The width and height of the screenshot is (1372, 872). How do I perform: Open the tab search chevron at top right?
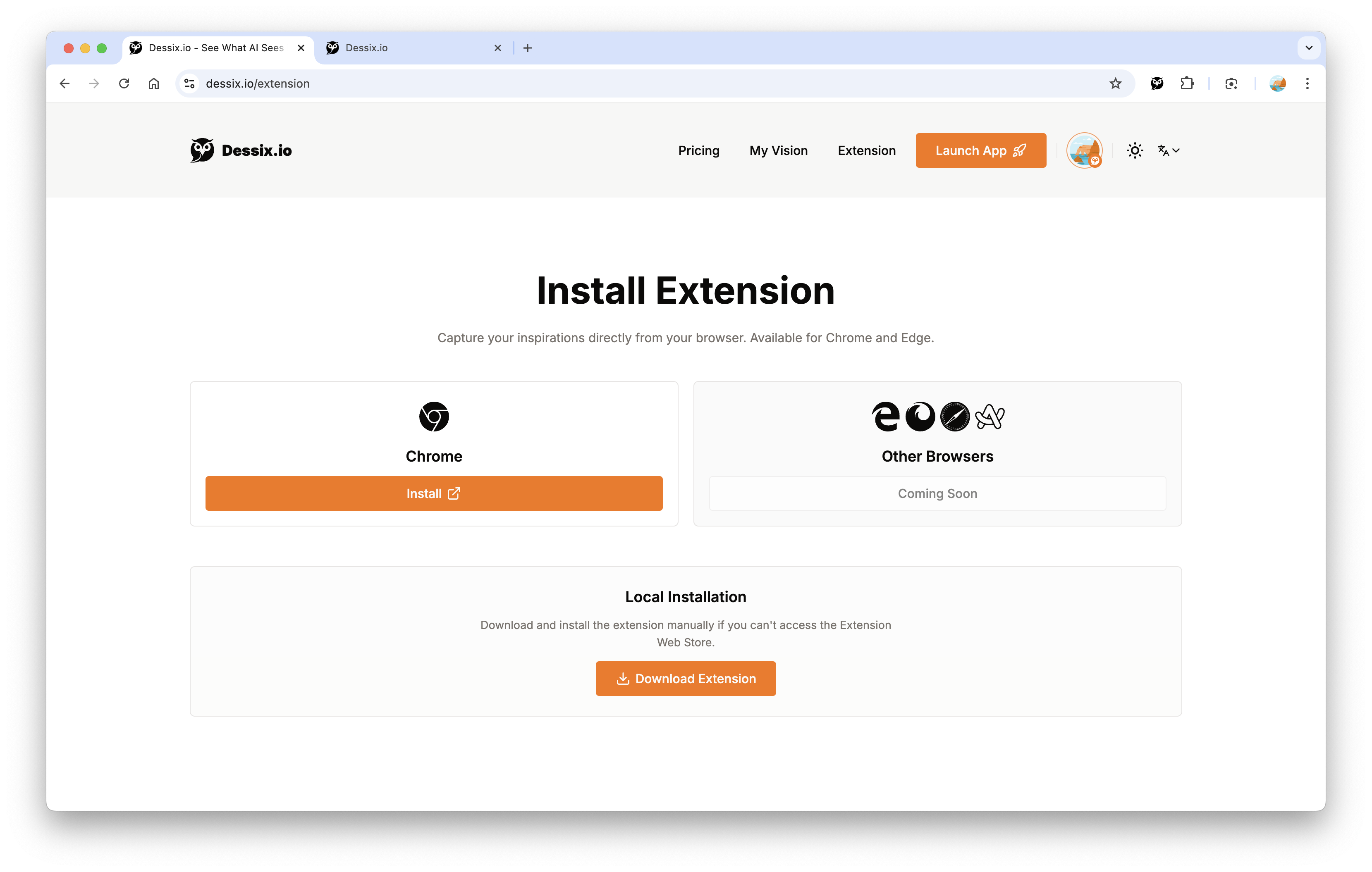(x=1309, y=48)
